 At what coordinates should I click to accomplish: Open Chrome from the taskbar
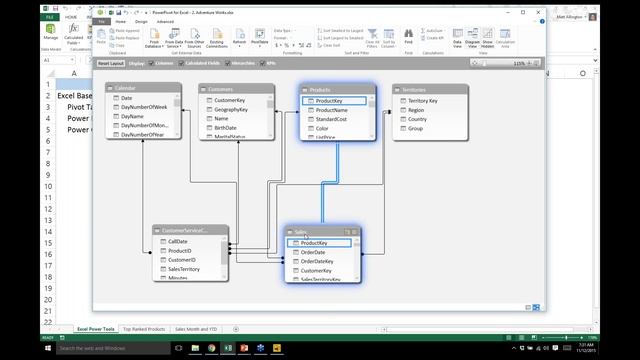211,348
